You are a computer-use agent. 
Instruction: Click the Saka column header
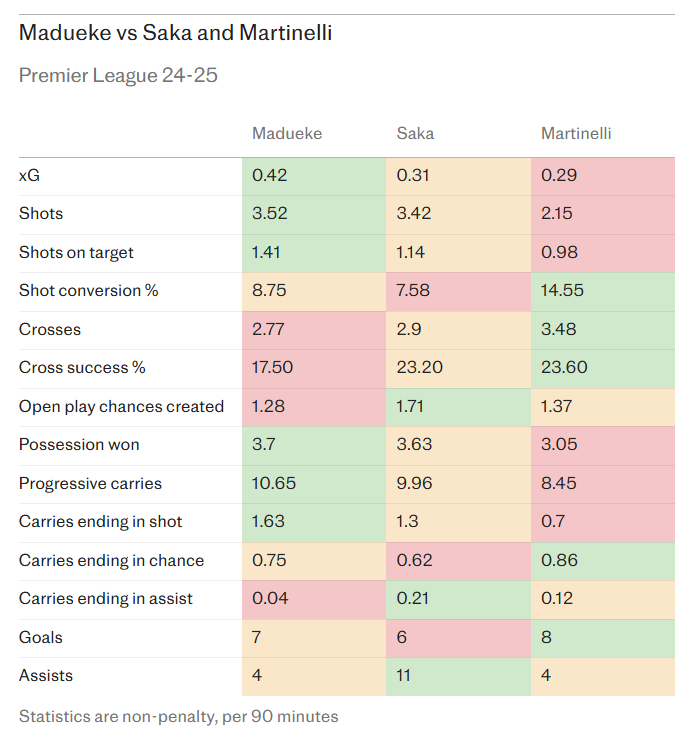pyautogui.click(x=415, y=133)
